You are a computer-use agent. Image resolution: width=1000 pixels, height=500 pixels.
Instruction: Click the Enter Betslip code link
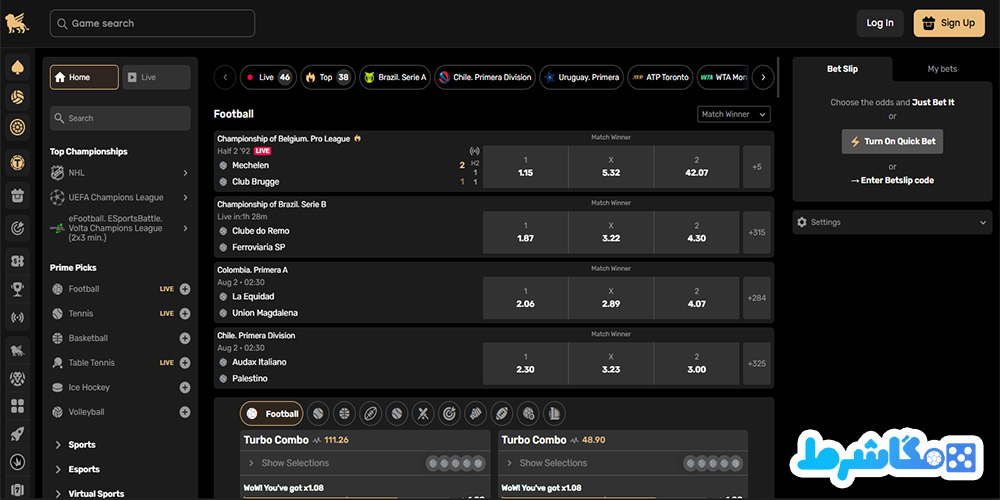pyautogui.click(x=892, y=180)
